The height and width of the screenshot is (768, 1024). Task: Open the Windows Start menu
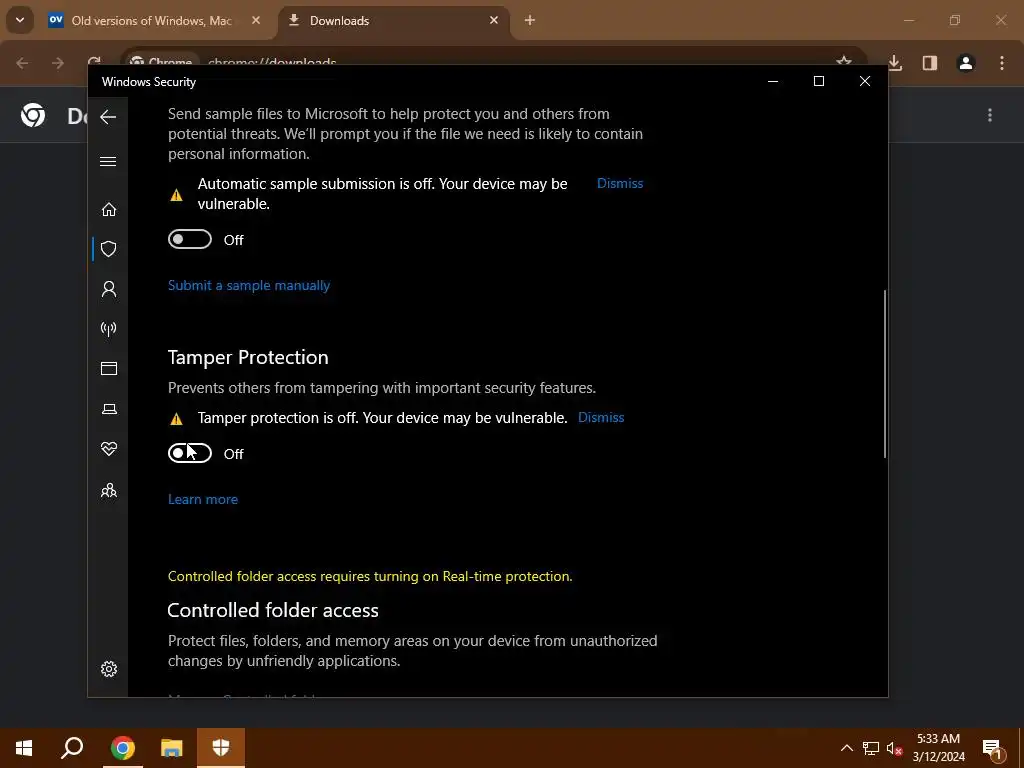point(24,748)
